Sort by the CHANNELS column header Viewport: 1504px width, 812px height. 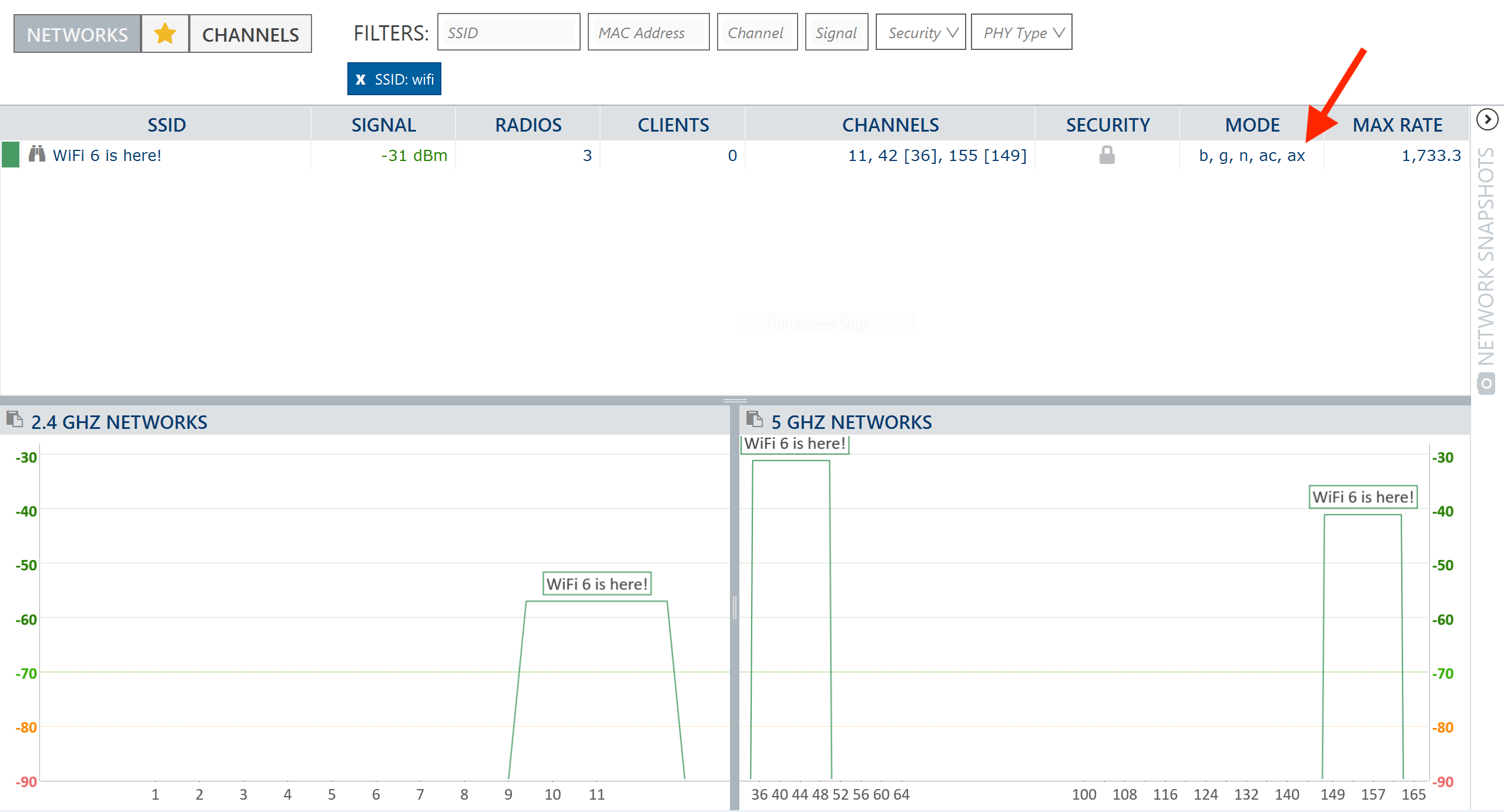pos(890,125)
